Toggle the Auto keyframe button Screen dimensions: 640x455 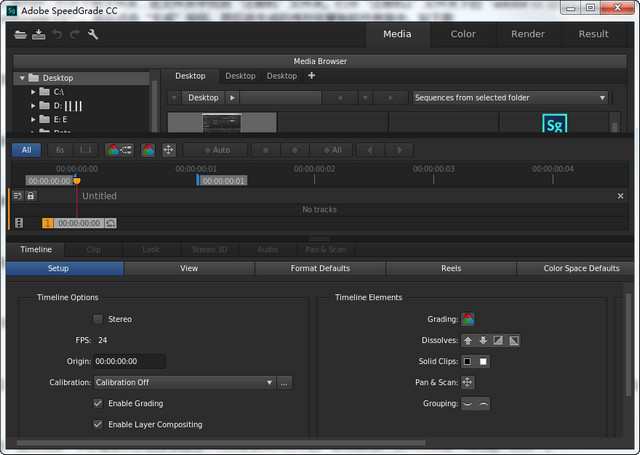coord(215,150)
